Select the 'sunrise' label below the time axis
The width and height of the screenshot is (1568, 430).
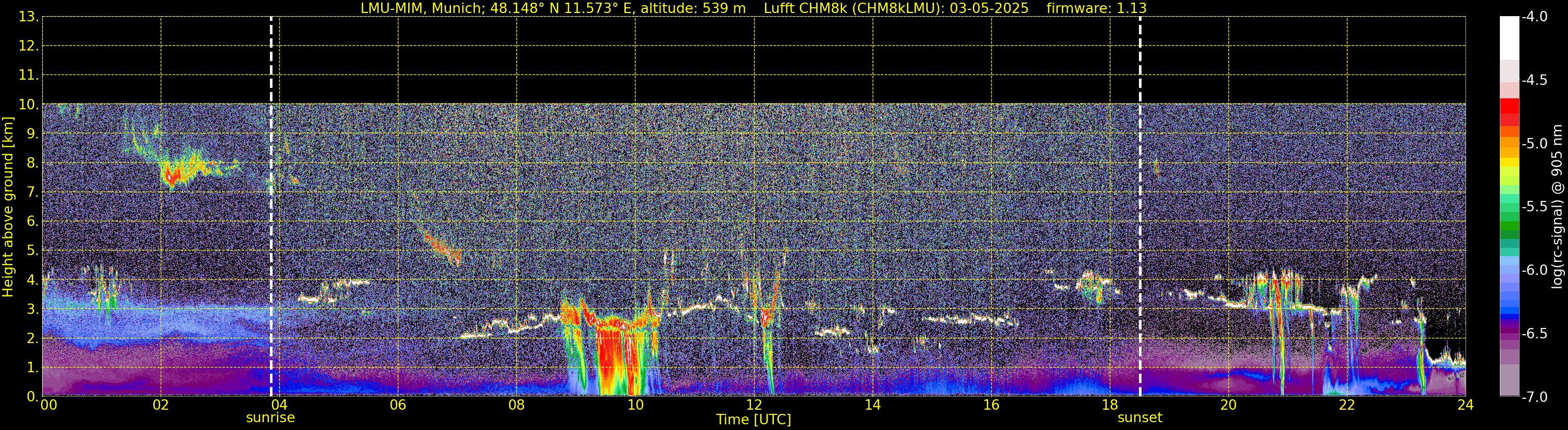coord(270,418)
